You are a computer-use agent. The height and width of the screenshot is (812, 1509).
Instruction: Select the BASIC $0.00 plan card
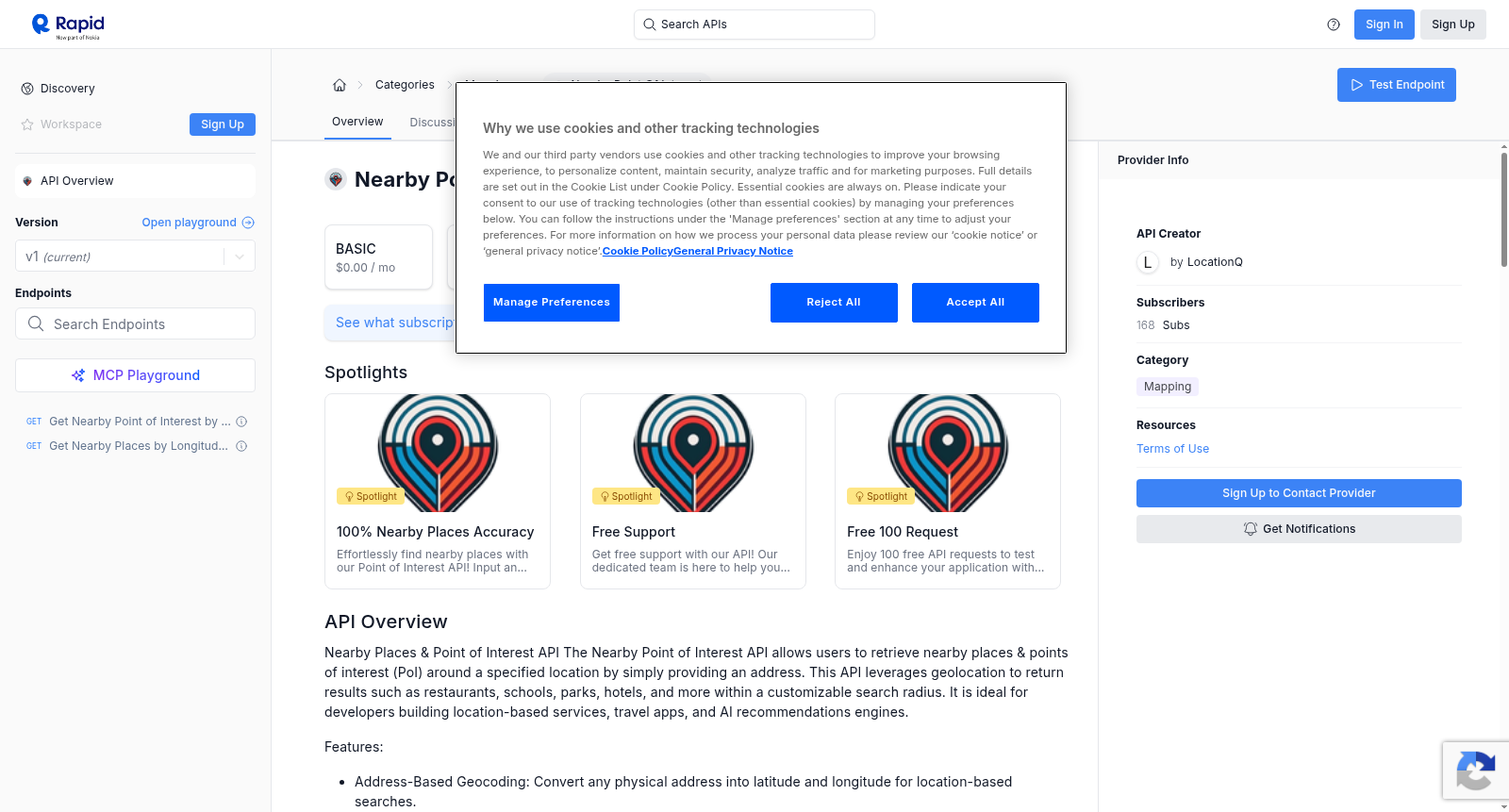(378, 257)
